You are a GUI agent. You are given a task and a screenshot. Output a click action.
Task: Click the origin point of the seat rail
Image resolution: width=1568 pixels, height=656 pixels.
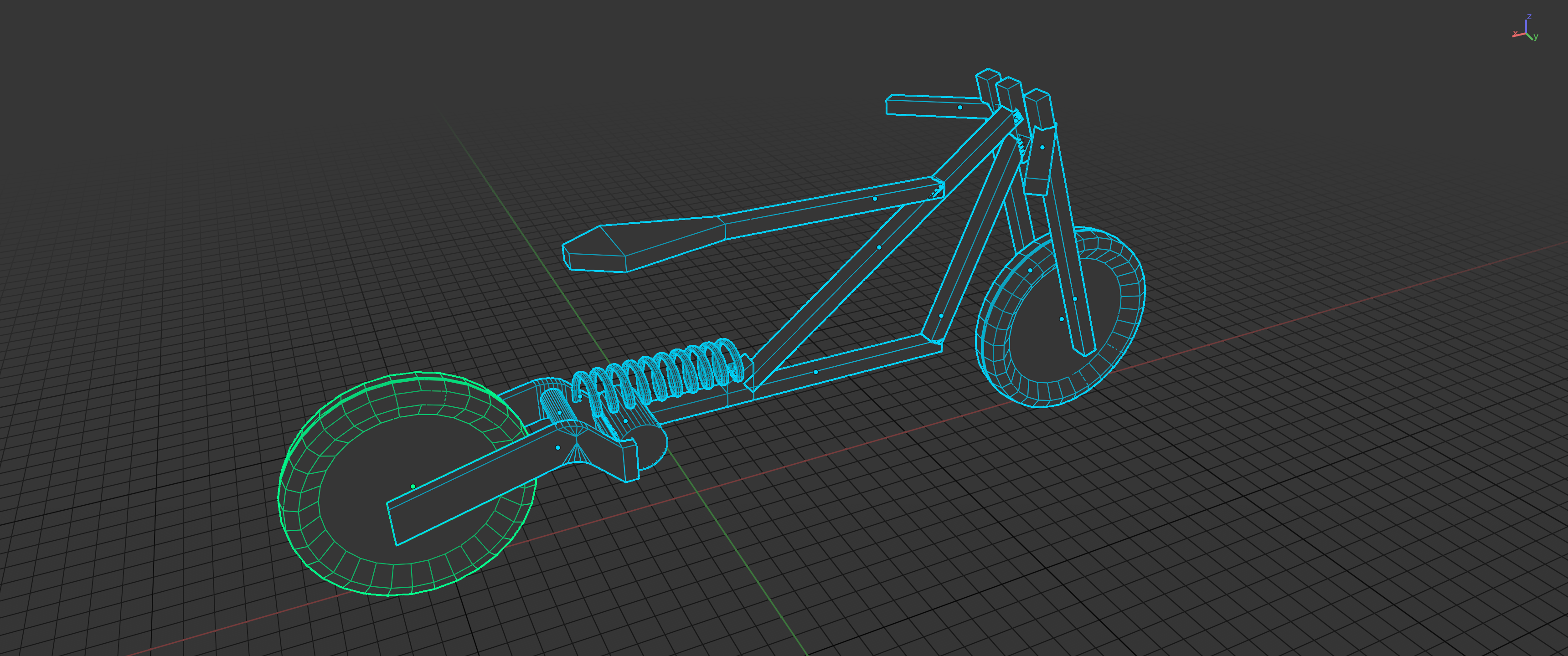pos(875,198)
